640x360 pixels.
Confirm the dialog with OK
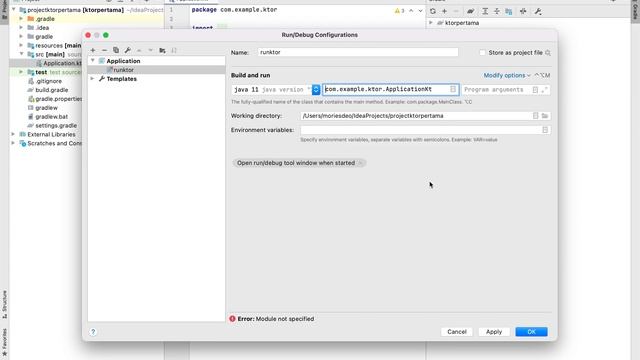531,332
